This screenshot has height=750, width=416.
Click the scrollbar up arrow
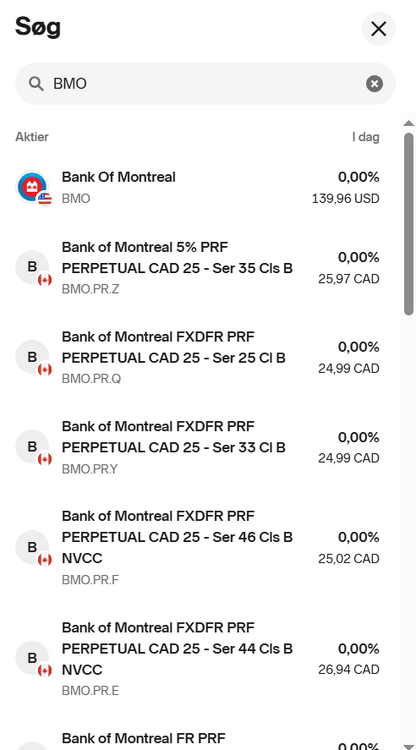coord(408,123)
